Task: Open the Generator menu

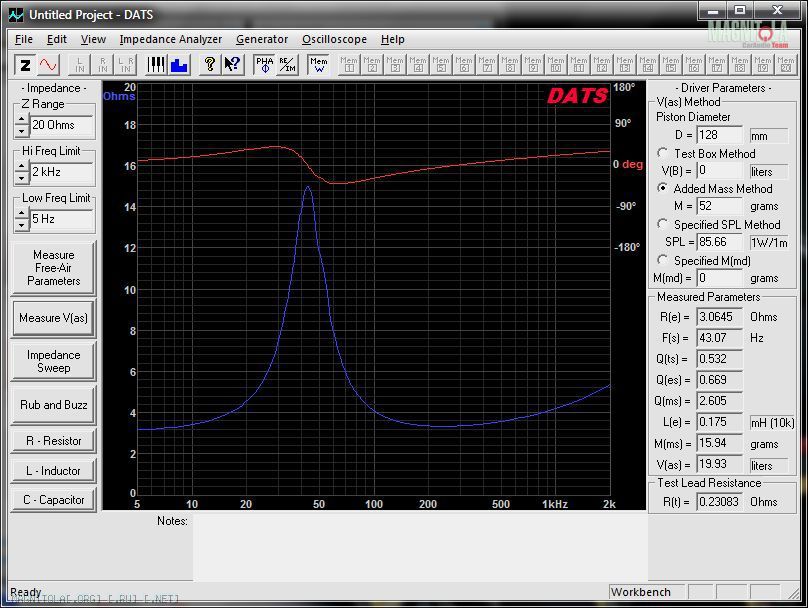Action: 262,39
